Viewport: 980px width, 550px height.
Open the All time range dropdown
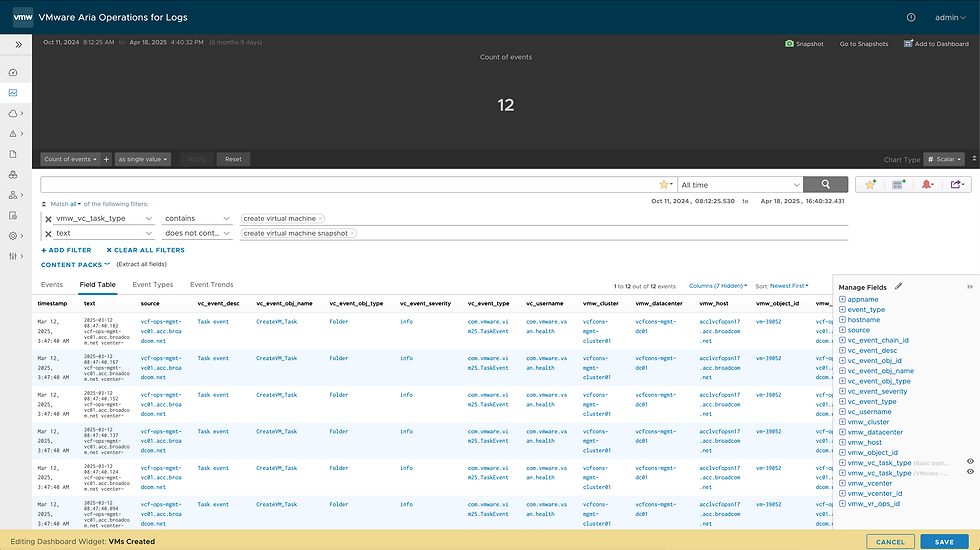coord(740,185)
